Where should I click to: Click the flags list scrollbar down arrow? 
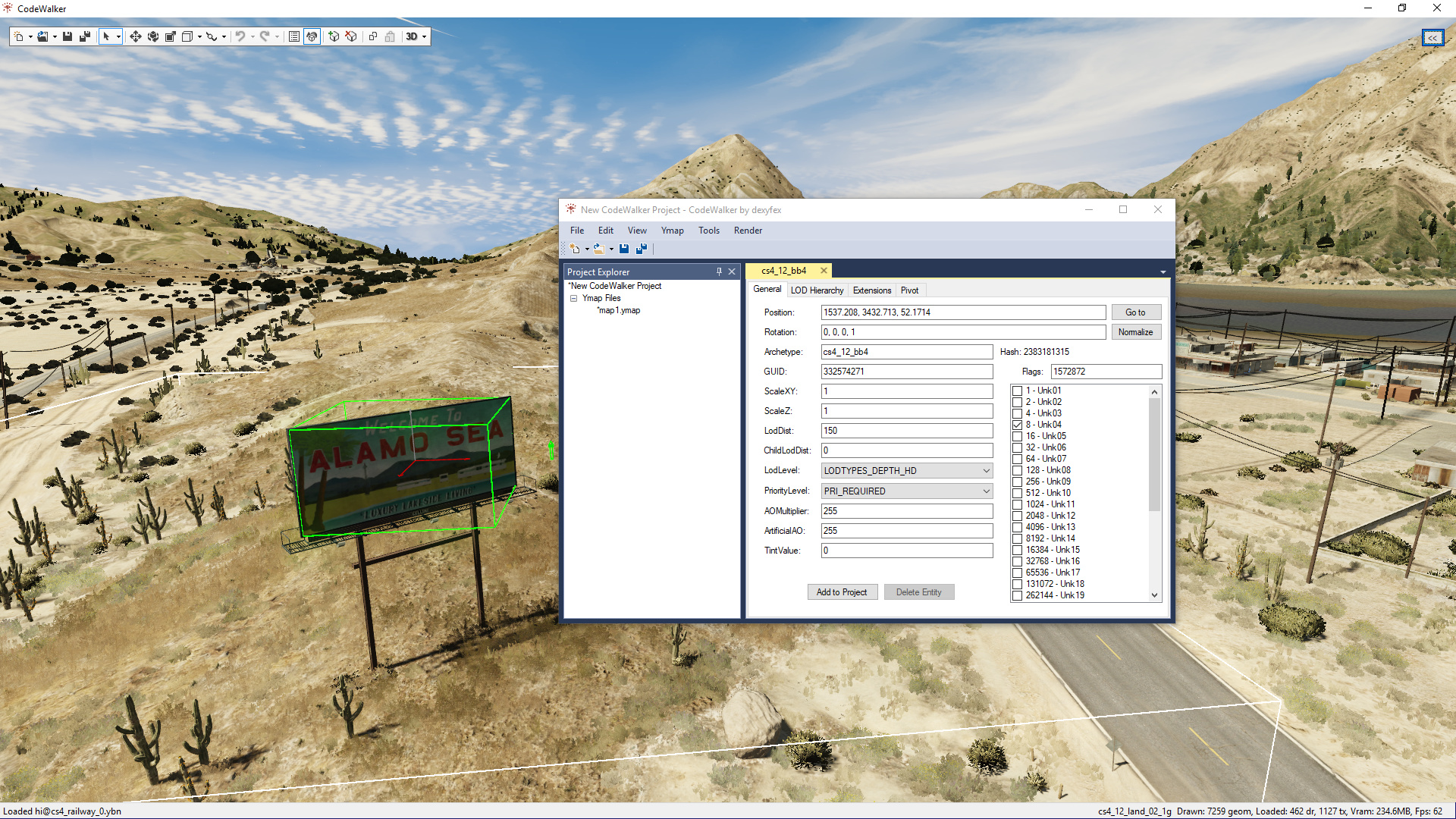tap(1154, 595)
